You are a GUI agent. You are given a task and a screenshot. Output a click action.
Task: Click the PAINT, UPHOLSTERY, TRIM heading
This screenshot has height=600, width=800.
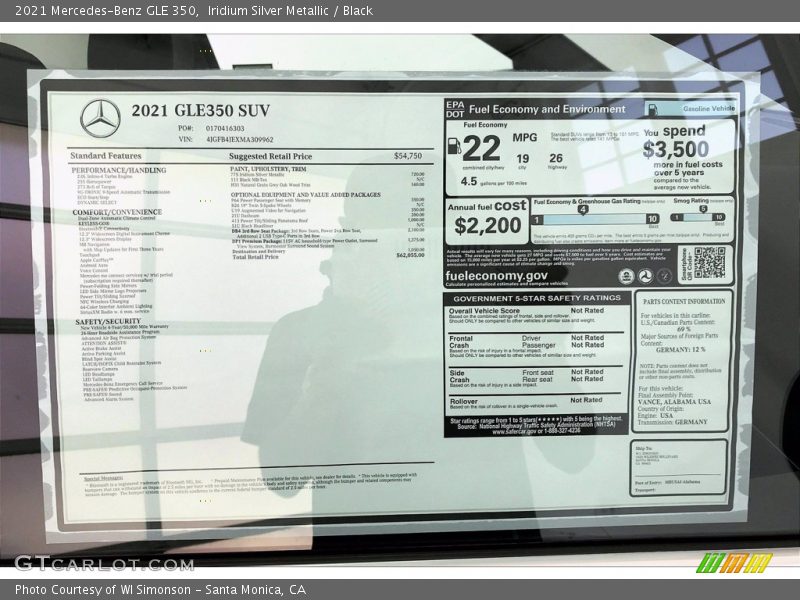268,169
